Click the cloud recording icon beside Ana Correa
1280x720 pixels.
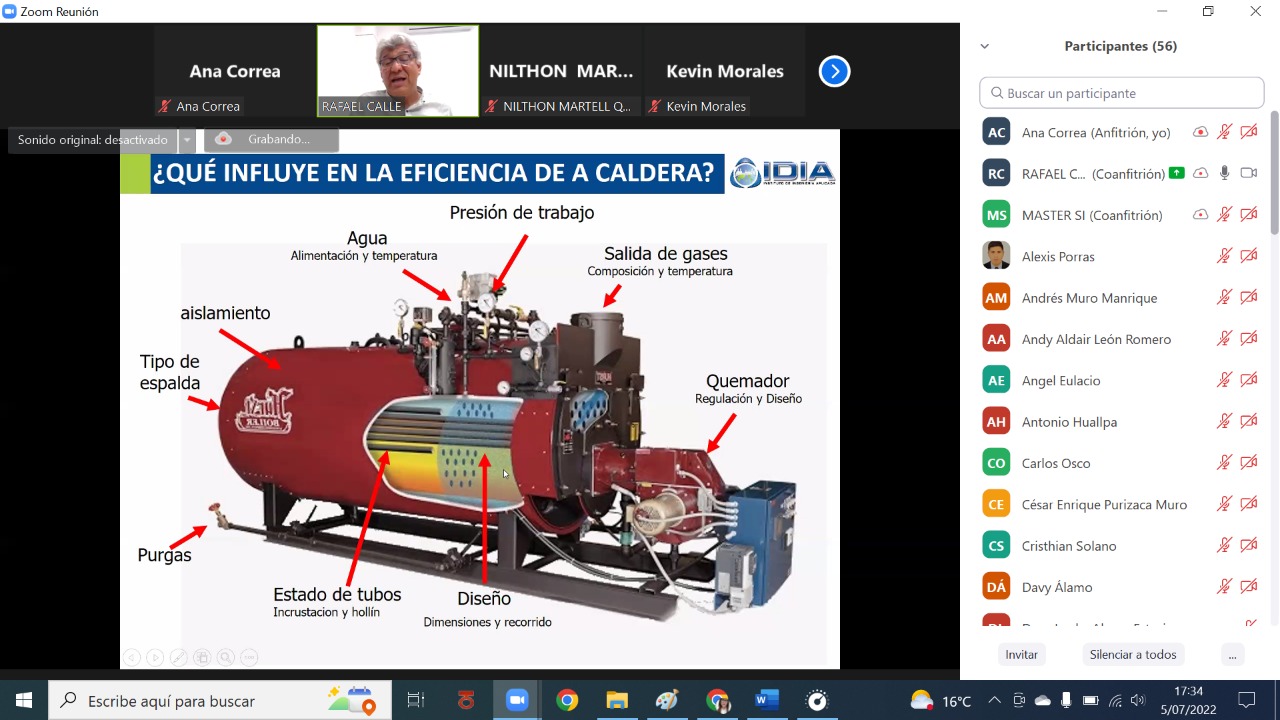[x=1200, y=132]
